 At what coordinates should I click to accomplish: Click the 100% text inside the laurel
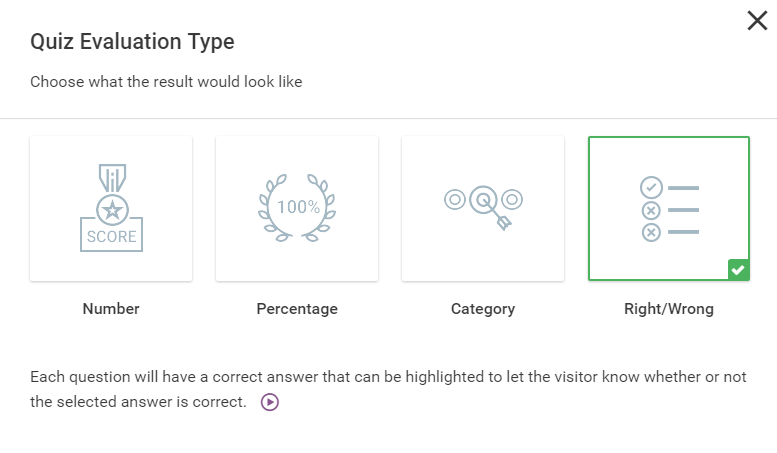pos(298,207)
